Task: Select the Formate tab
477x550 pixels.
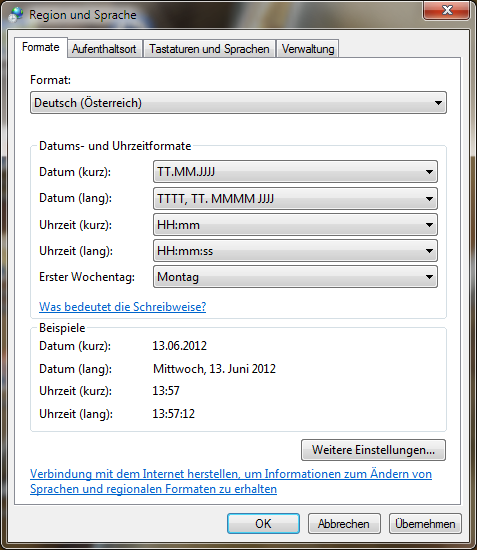Action: point(41,47)
